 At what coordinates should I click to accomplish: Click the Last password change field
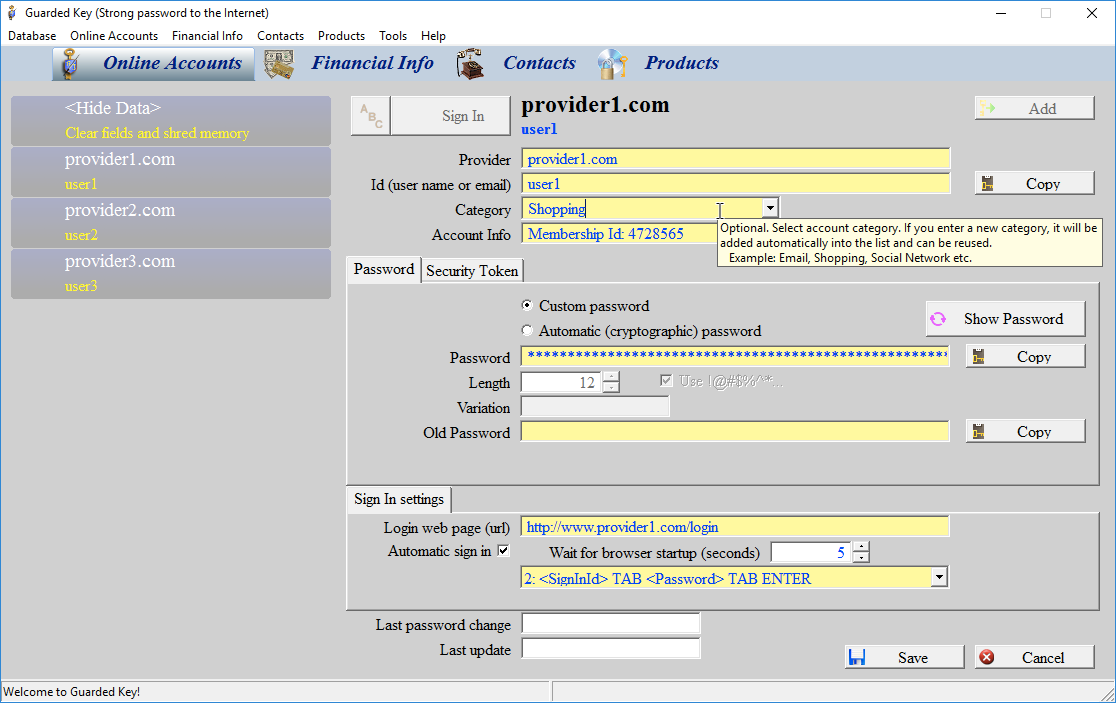(611, 624)
